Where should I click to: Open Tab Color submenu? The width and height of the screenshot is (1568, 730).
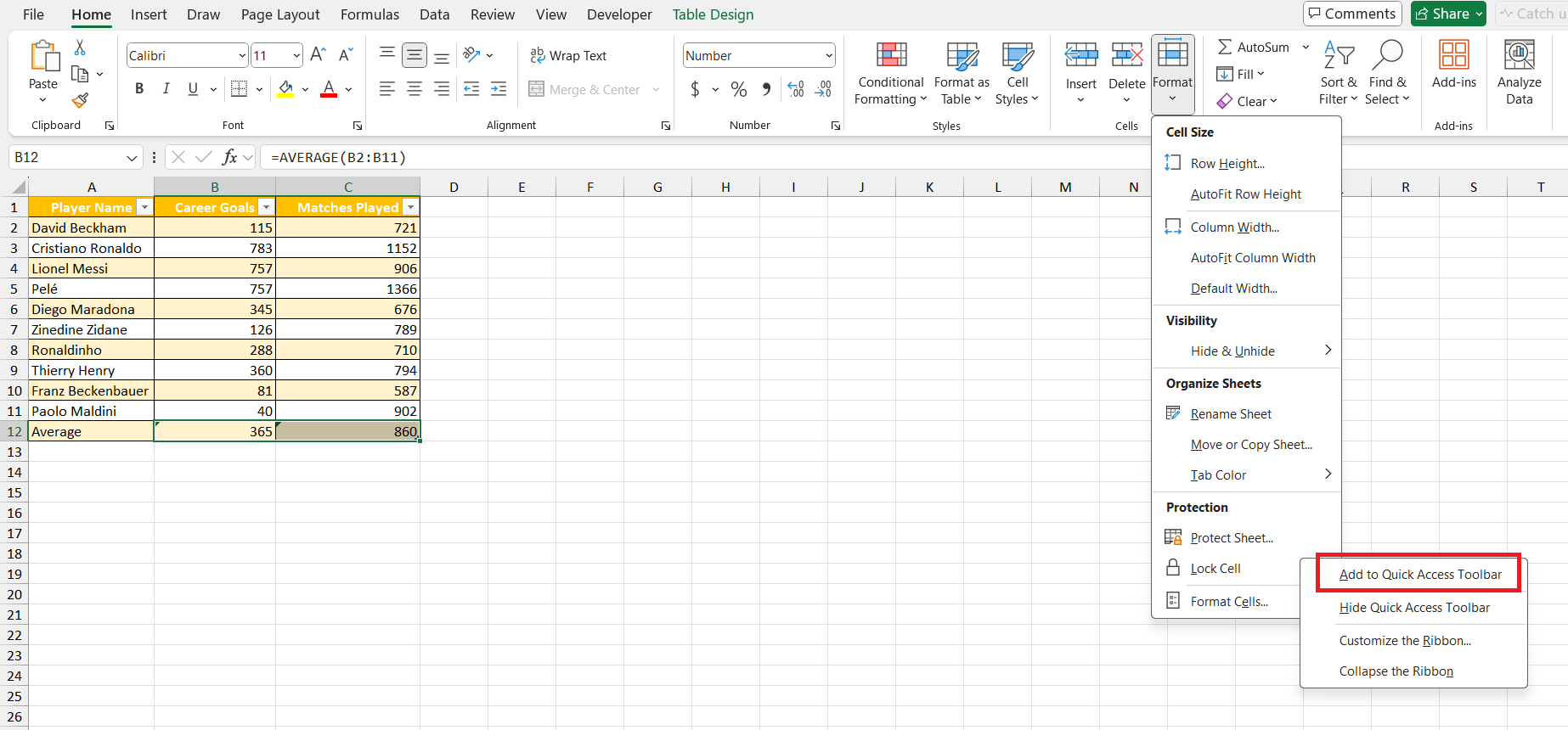pyautogui.click(x=1246, y=475)
